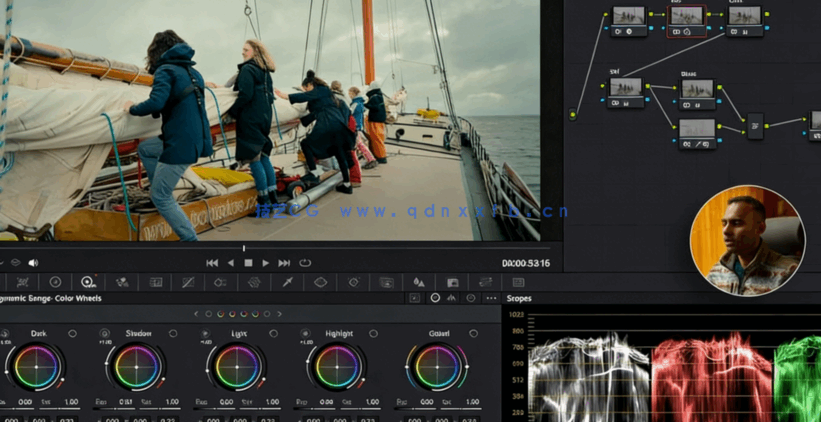Open the Curves palette icon with diagonal line

click(188, 283)
